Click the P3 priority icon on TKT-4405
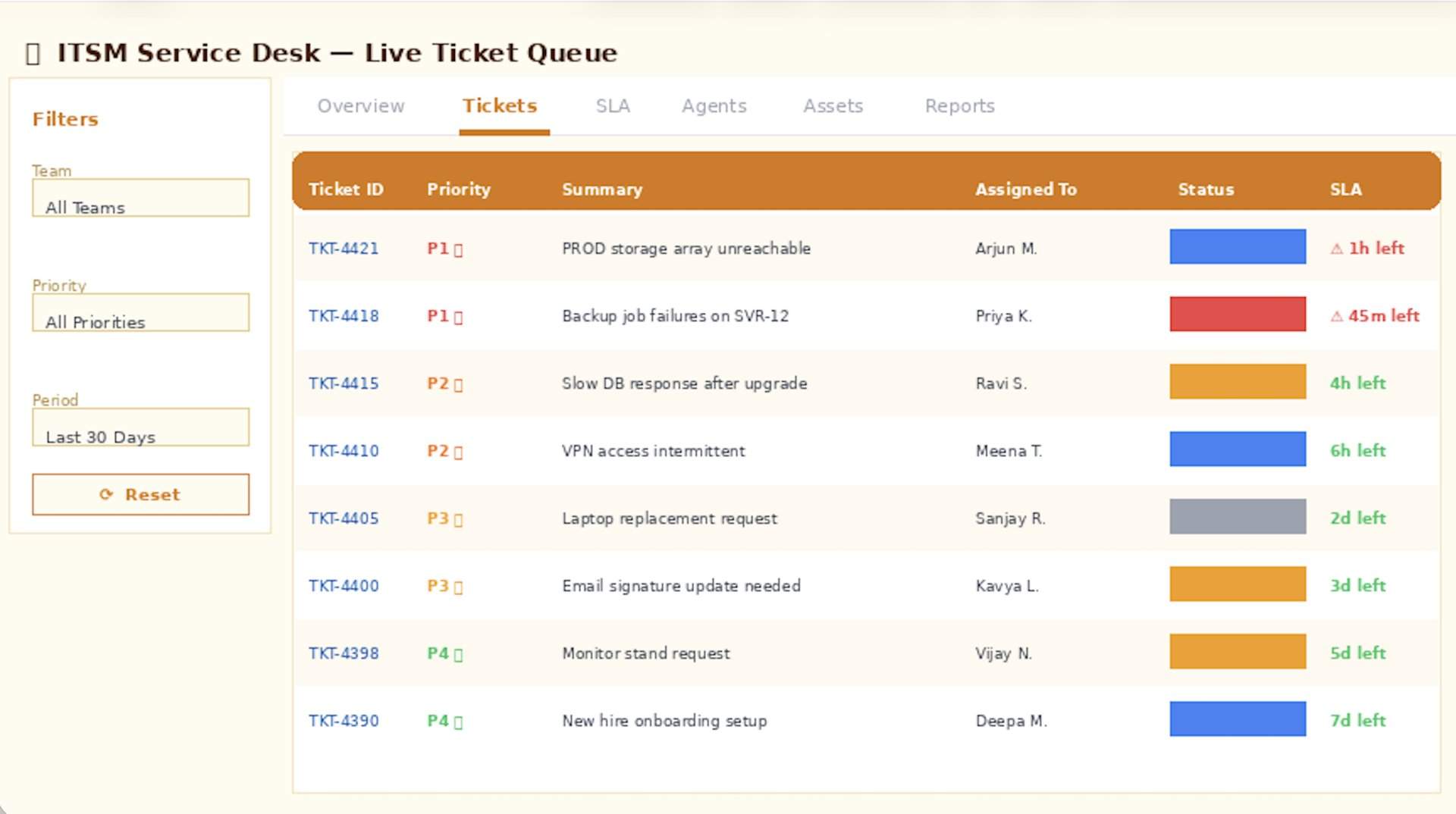1456x814 pixels. click(457, 518)
